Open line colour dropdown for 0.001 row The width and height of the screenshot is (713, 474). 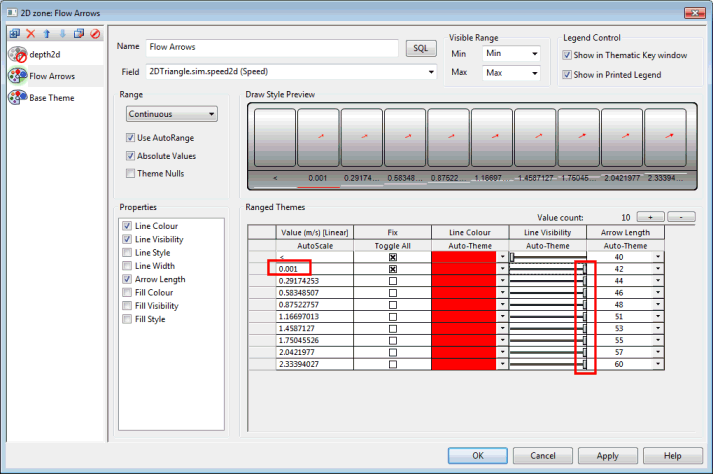[x=502, y=269]
